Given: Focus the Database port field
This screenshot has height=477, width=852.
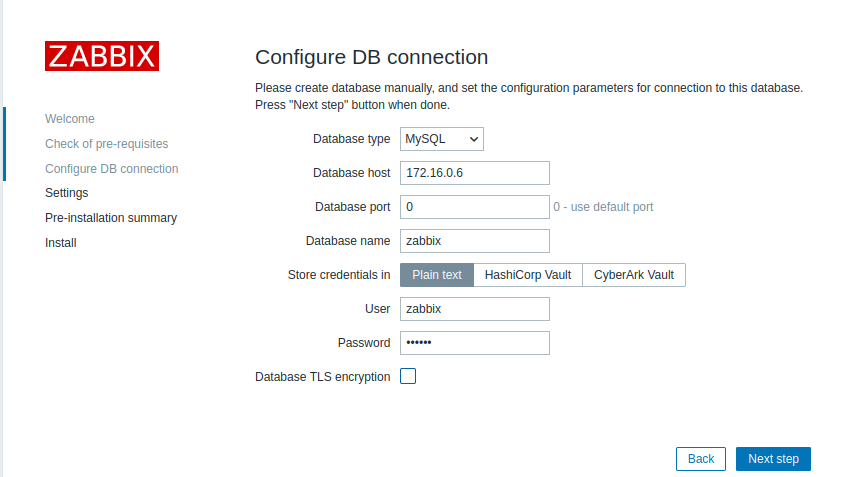Looking at the screenshot, I should [475, 207].
